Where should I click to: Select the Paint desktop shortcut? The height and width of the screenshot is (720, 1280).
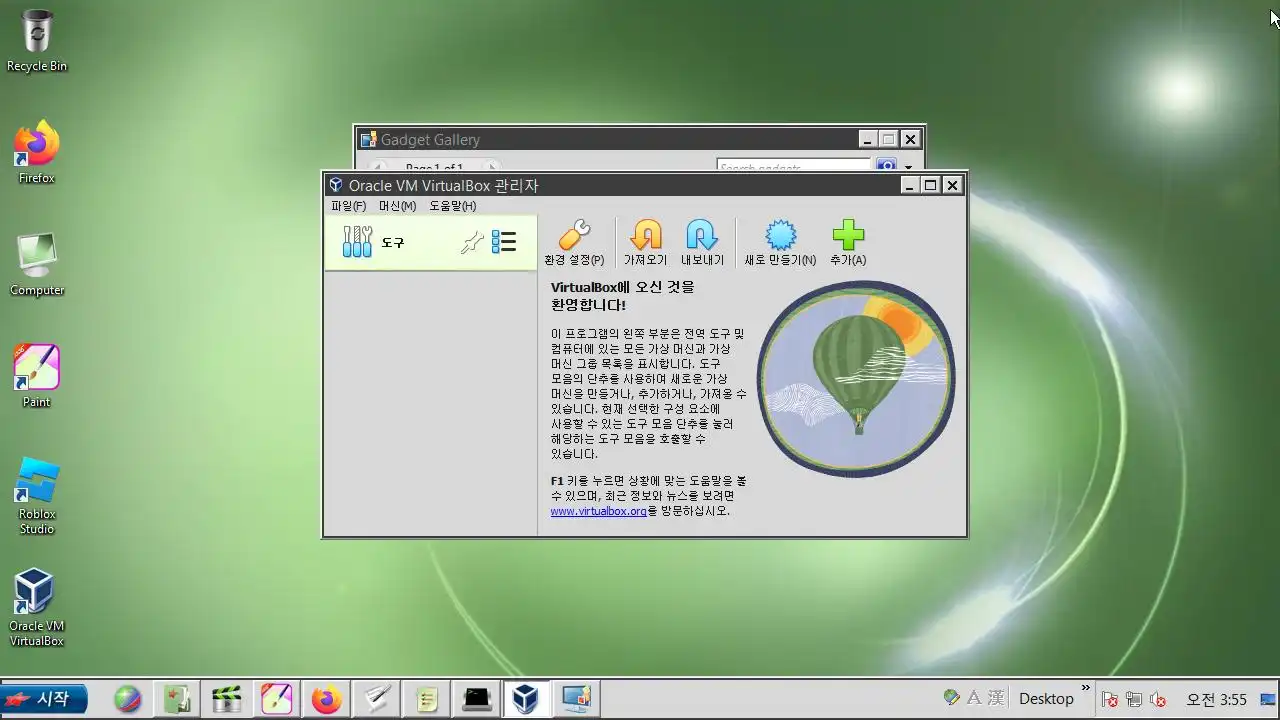(x=37, y=376)
